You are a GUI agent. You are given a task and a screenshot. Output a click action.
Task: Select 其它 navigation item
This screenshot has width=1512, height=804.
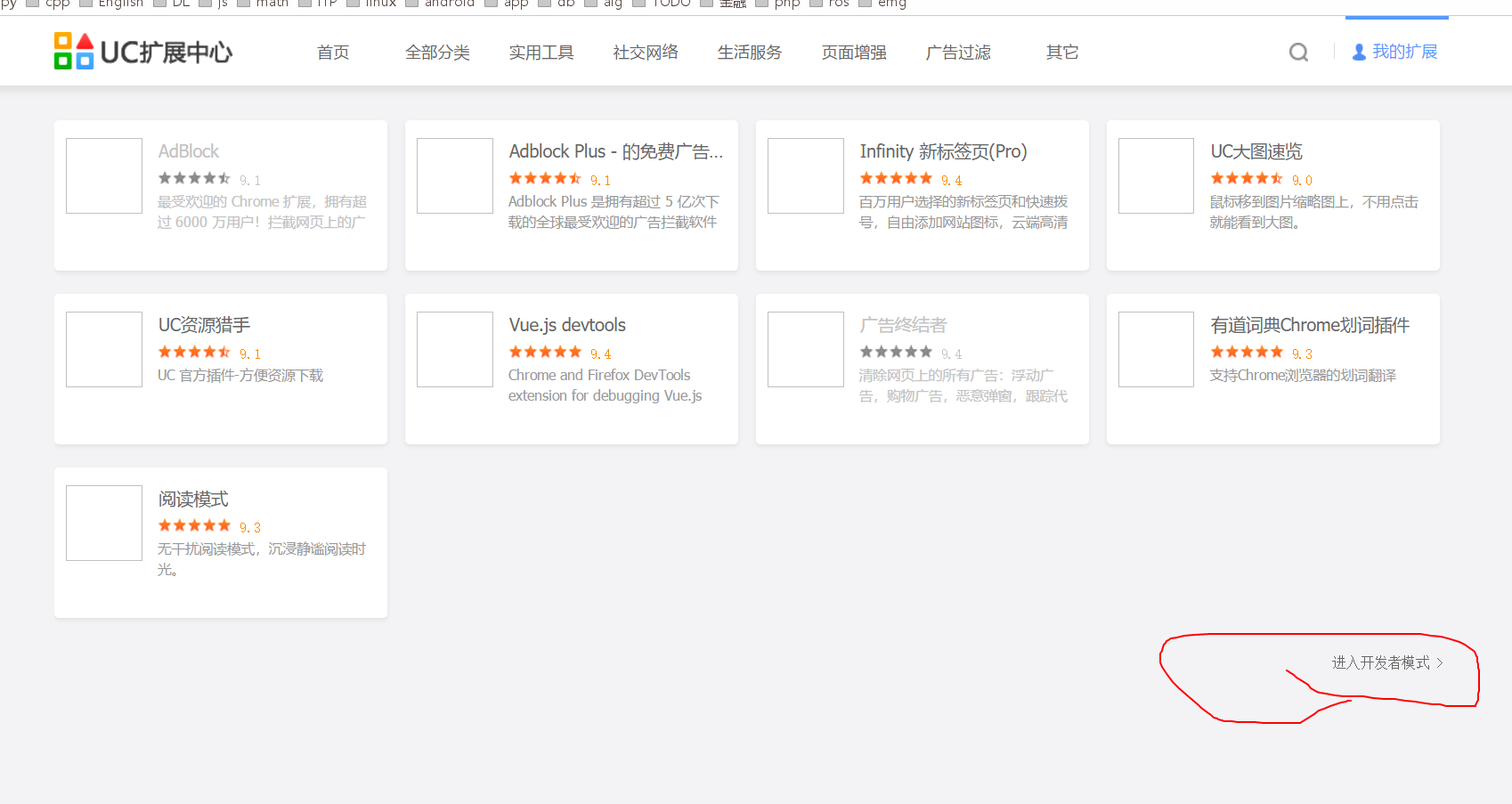coord(1062,53)
